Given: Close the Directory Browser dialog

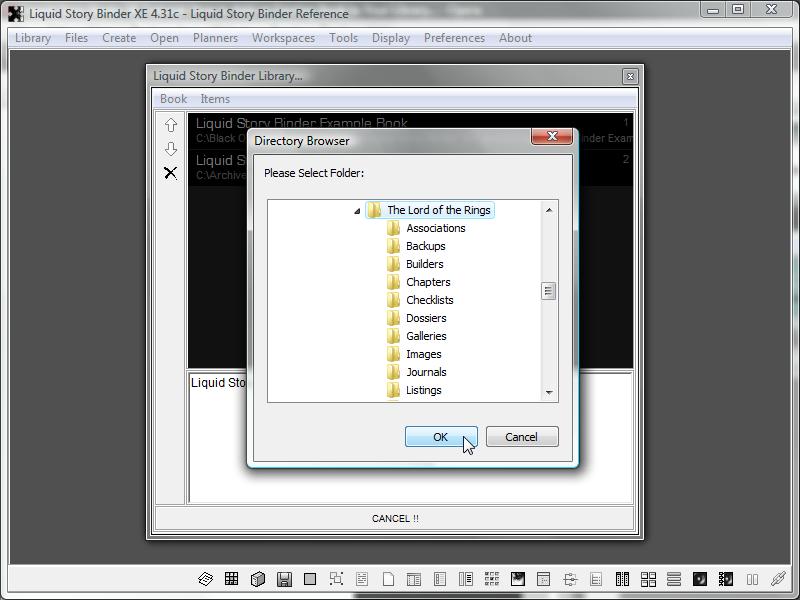Looking at the screenshot, I should pos(552,137).
